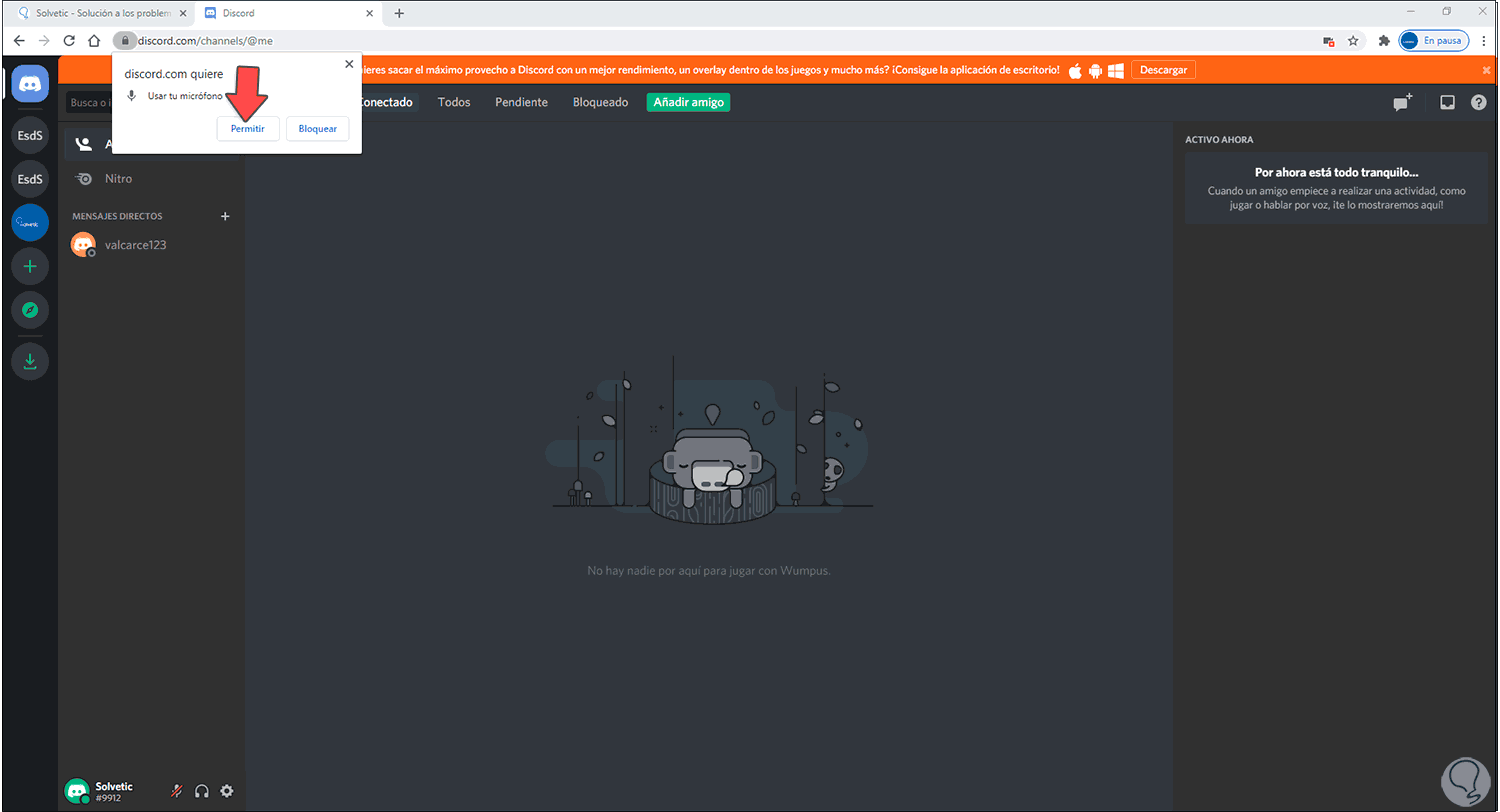The height and width of the screenshot is (812, 1500).
Task: Go back to the previous page
Action: point(18,41)
